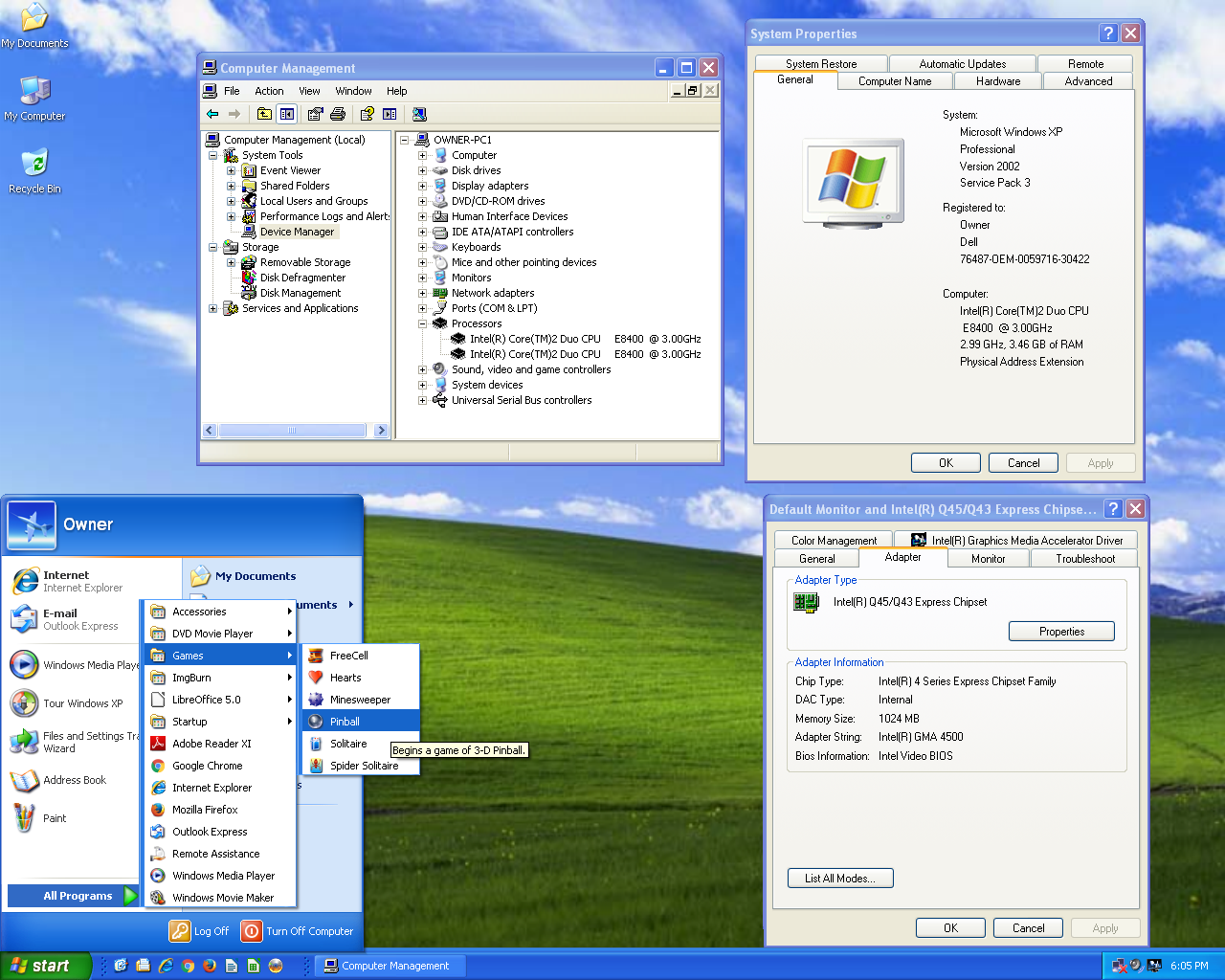Viewport: 1225px width, 980px height.
Task: Click the Back arrow in Computer Management toolbar
Action: (212, 114)
